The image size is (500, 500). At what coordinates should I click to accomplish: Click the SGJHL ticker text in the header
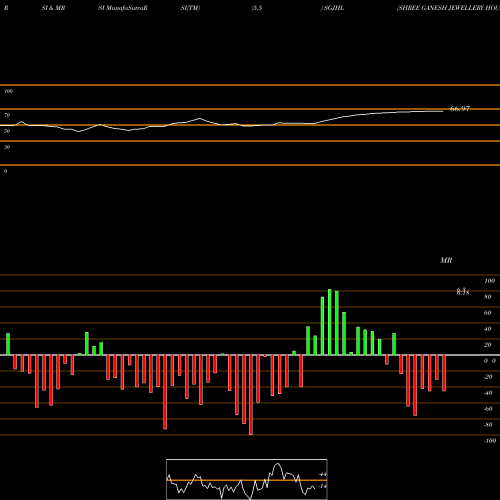click(x=334, y=8)
